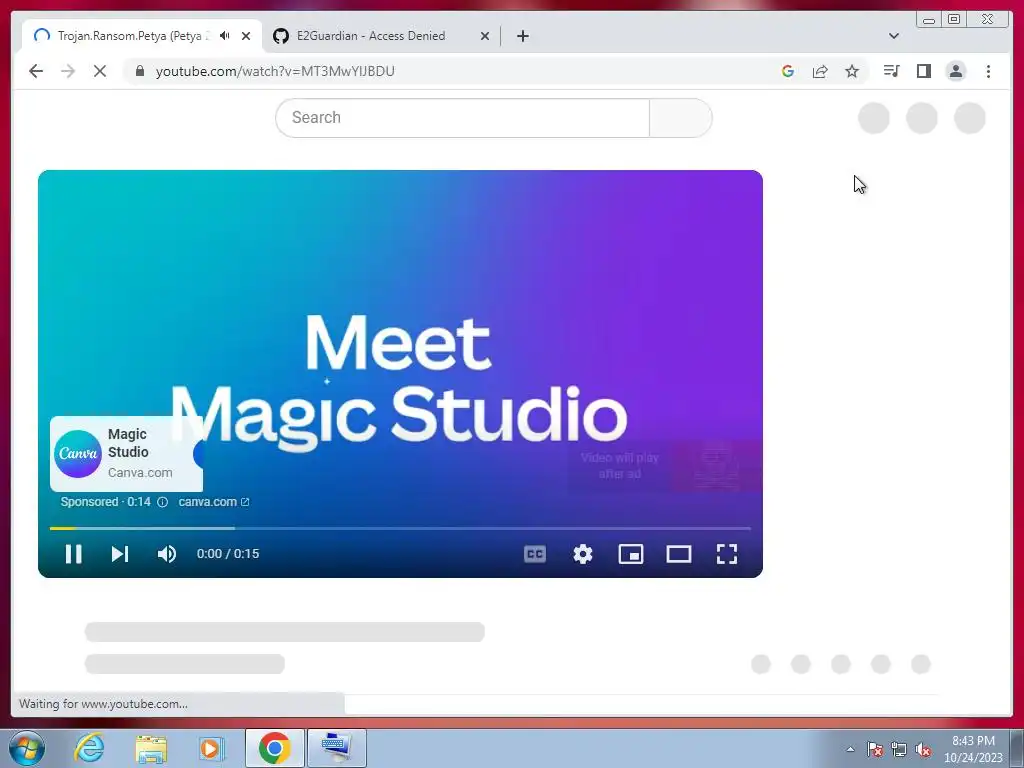Click the address bar URL
The height and width of the screenshot is (768, 1024).
coord(275,71)
